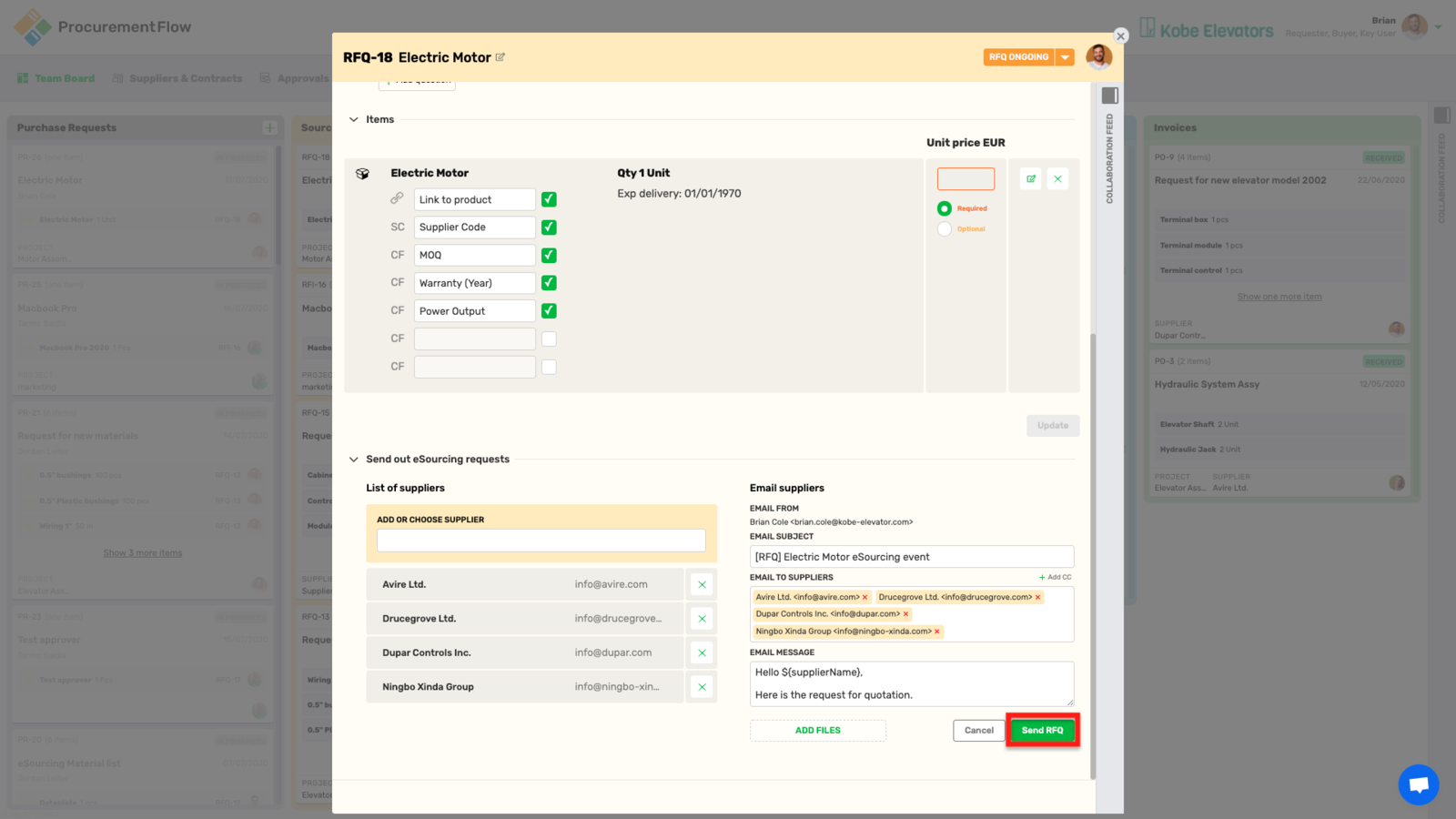Select the Optional radio button

click(x=945, y=229)
